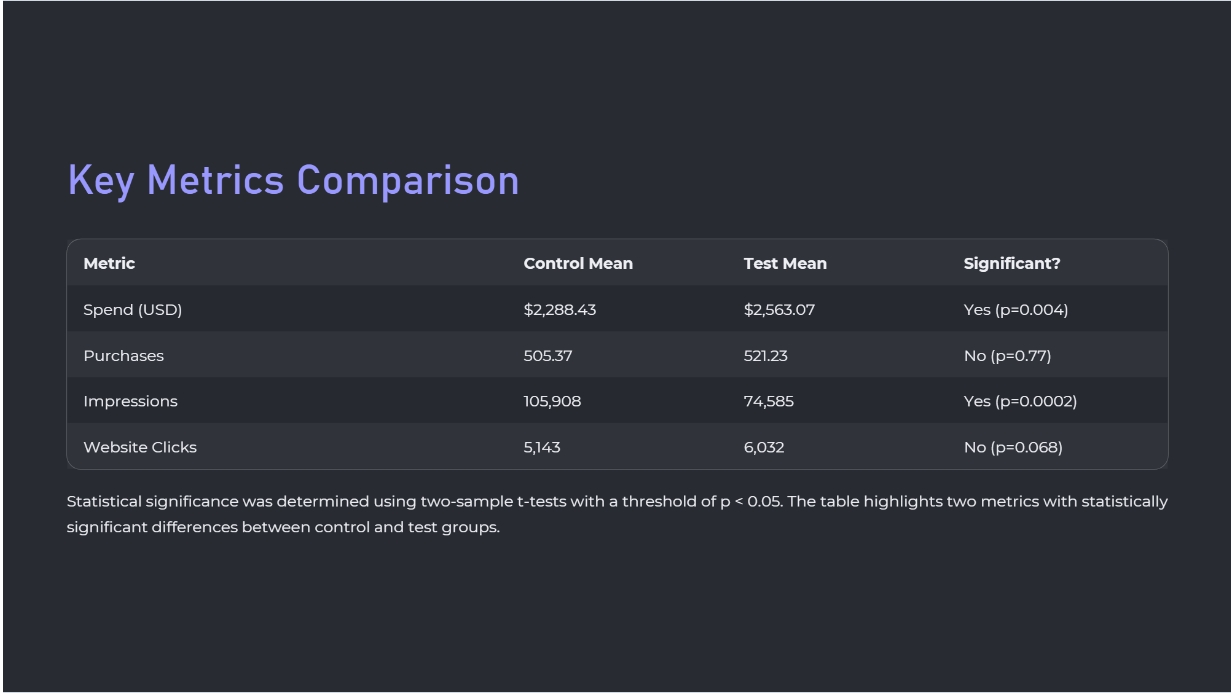
Task: Click the "Significant?" column header
Action: click(x=1012, y=263)
